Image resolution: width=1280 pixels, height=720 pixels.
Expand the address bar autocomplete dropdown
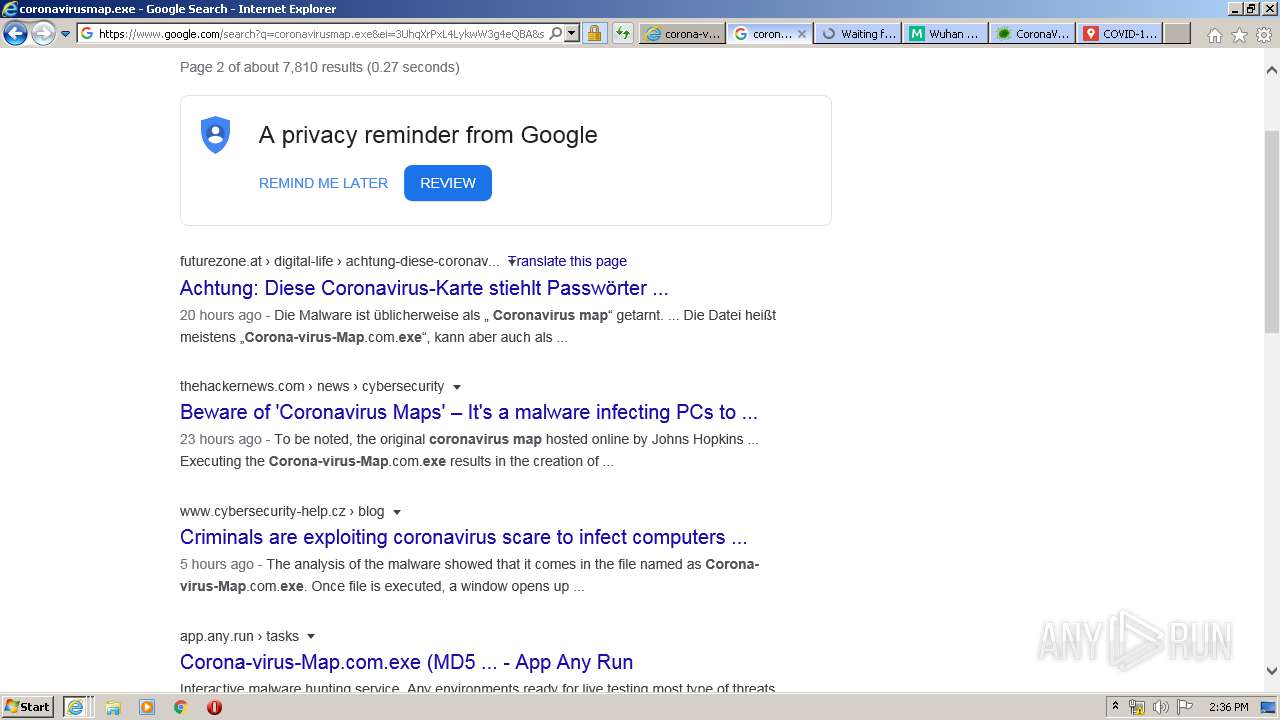(x=572, y=33)
